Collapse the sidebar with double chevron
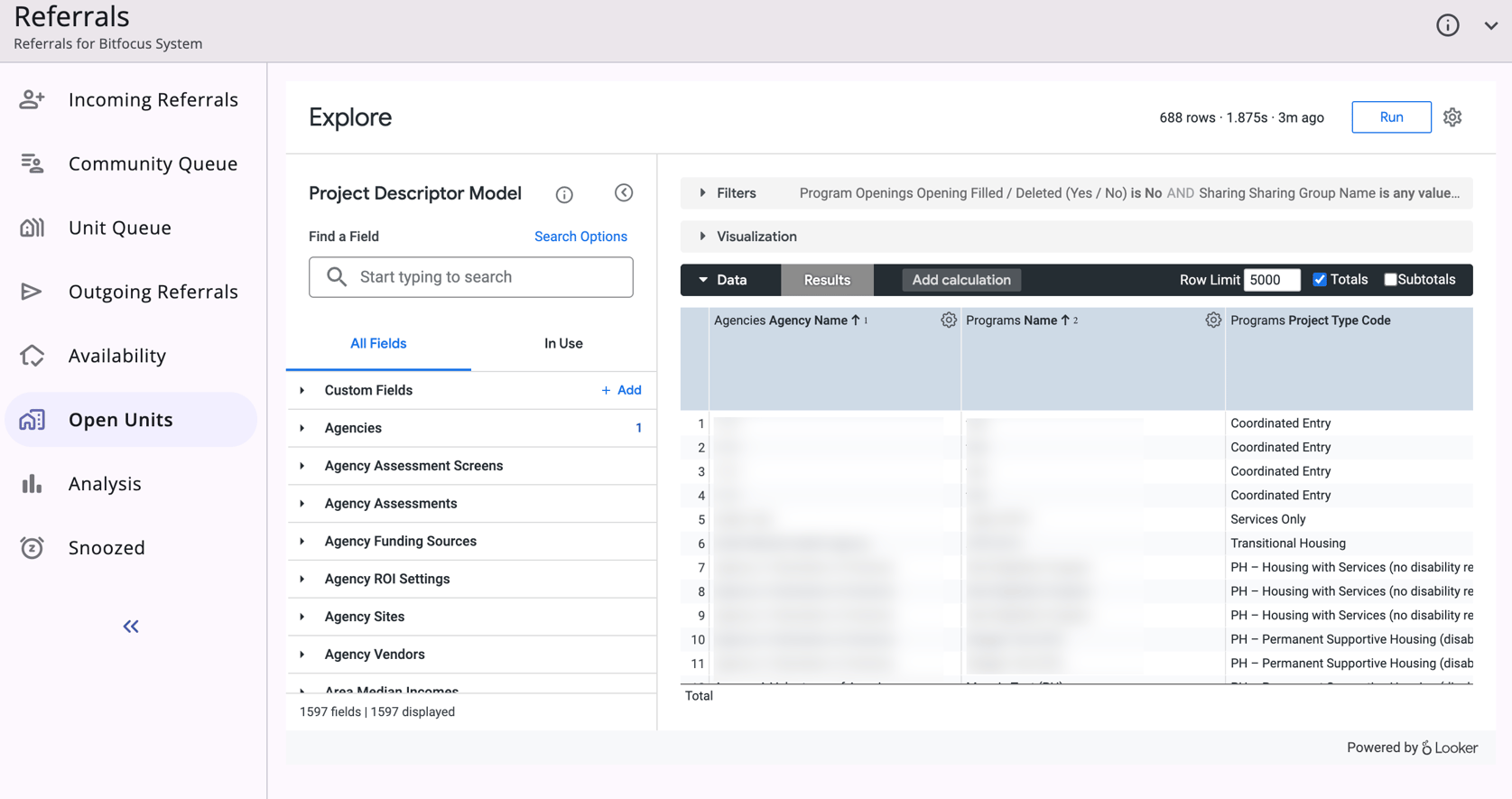Image resolution: width=1512 pixels, height=799 pixels. [131, 627]
